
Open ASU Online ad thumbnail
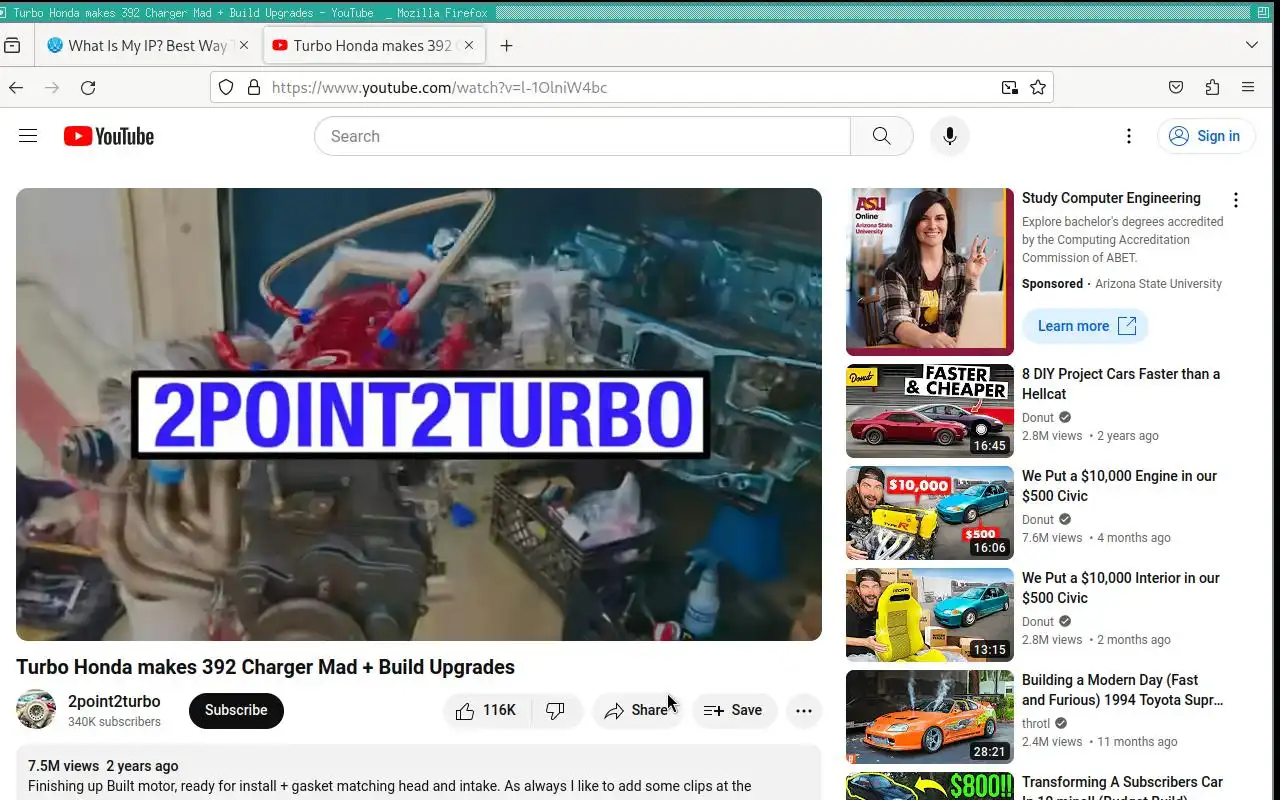pyautogui.click(x=930, y=272)
